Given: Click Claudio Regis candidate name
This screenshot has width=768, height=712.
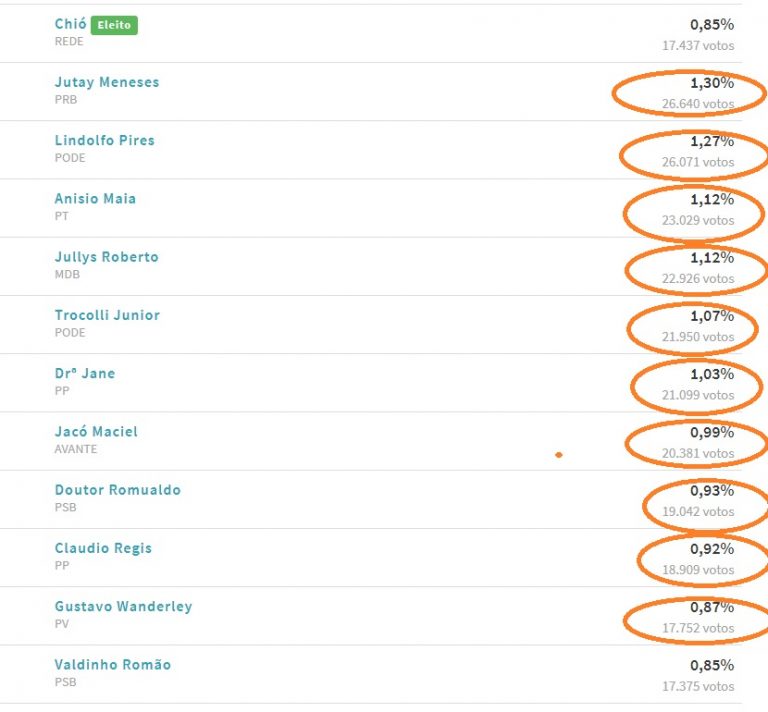Looking at the screenshot, I should coord(103,548).
